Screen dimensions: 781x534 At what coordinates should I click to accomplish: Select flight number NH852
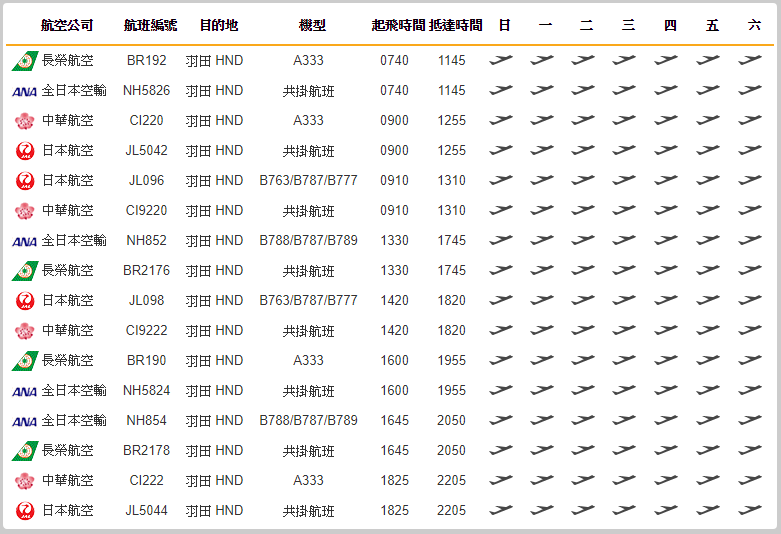(x=146, y=241)
